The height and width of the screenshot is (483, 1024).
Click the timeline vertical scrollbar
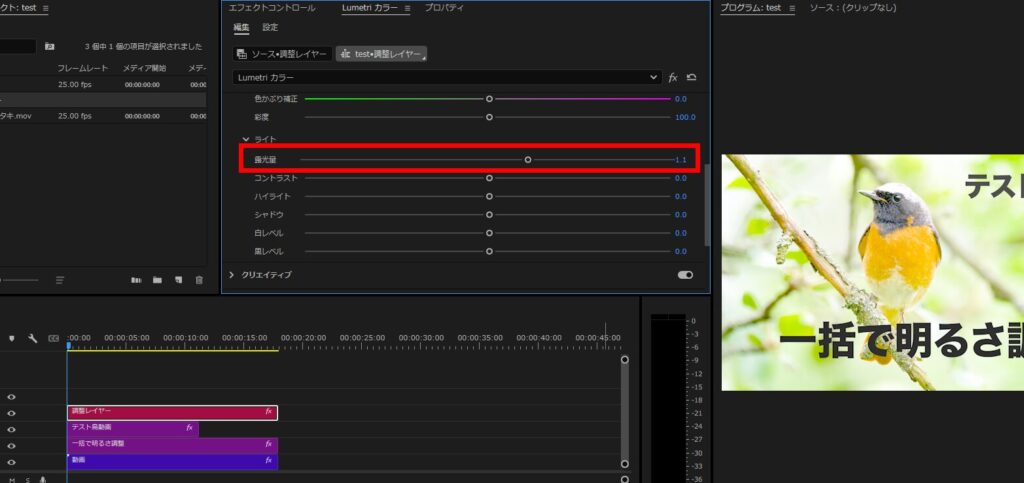(625, 412)
